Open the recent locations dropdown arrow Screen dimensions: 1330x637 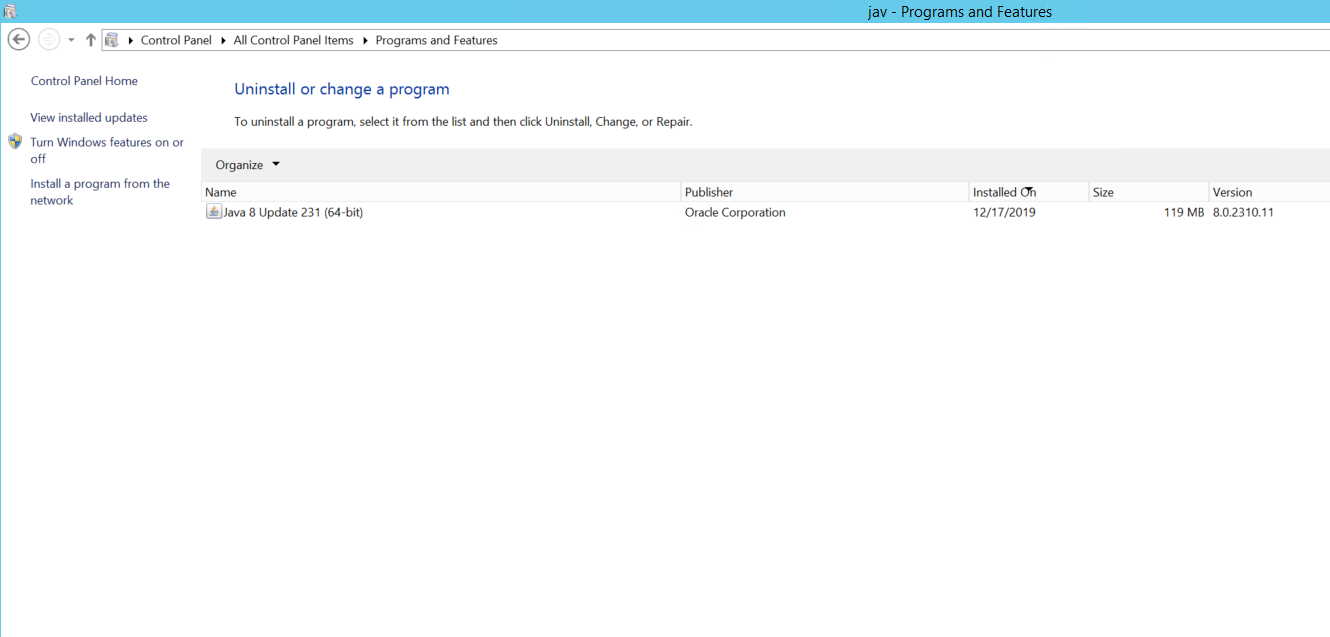pos(71,40)
